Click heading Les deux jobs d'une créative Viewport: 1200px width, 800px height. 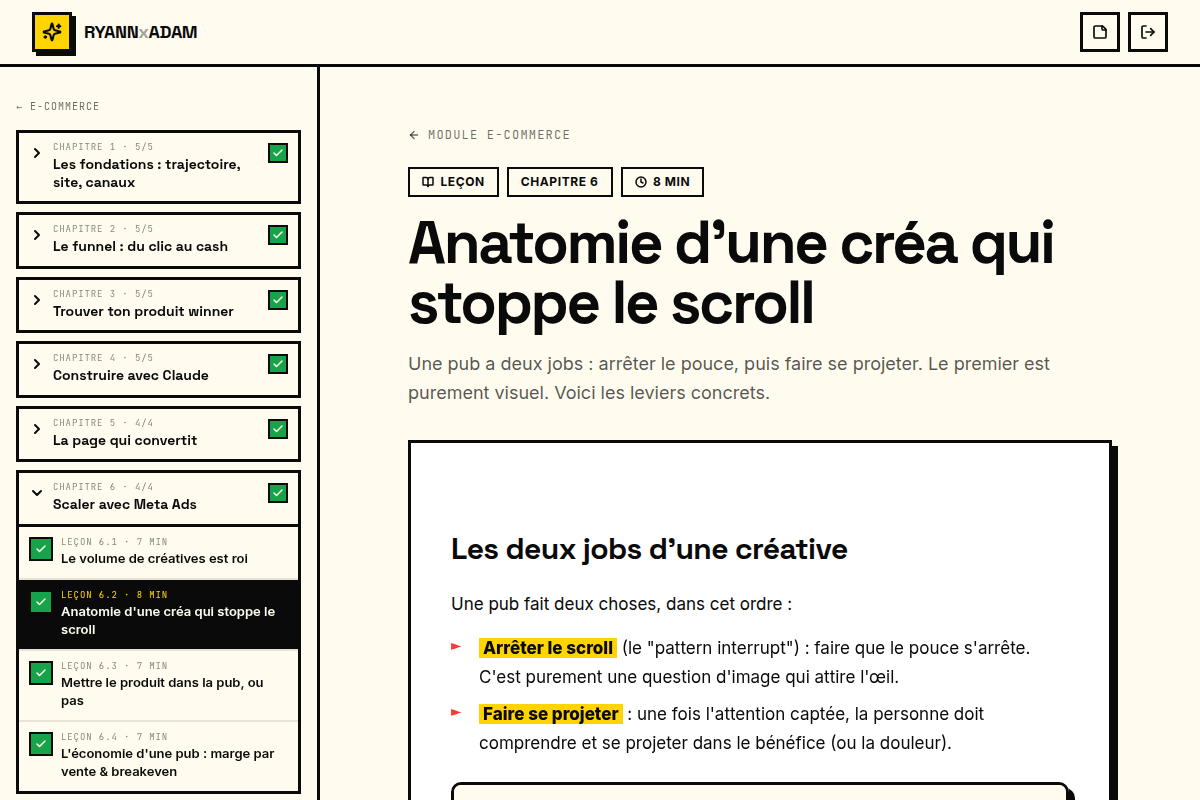pyautogui.click(x=649, y=549)
